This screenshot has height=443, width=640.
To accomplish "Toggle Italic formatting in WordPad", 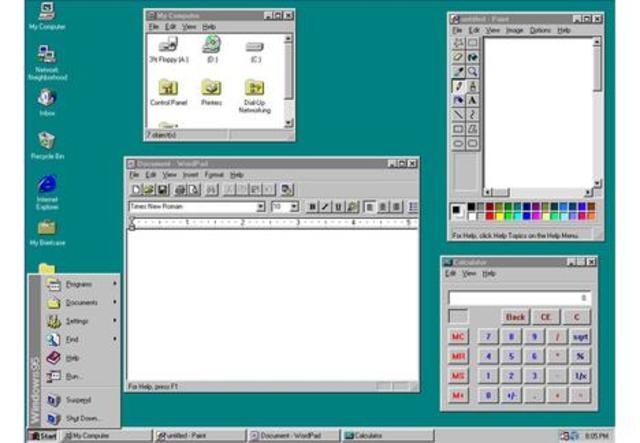I will [x=325, y=207].
